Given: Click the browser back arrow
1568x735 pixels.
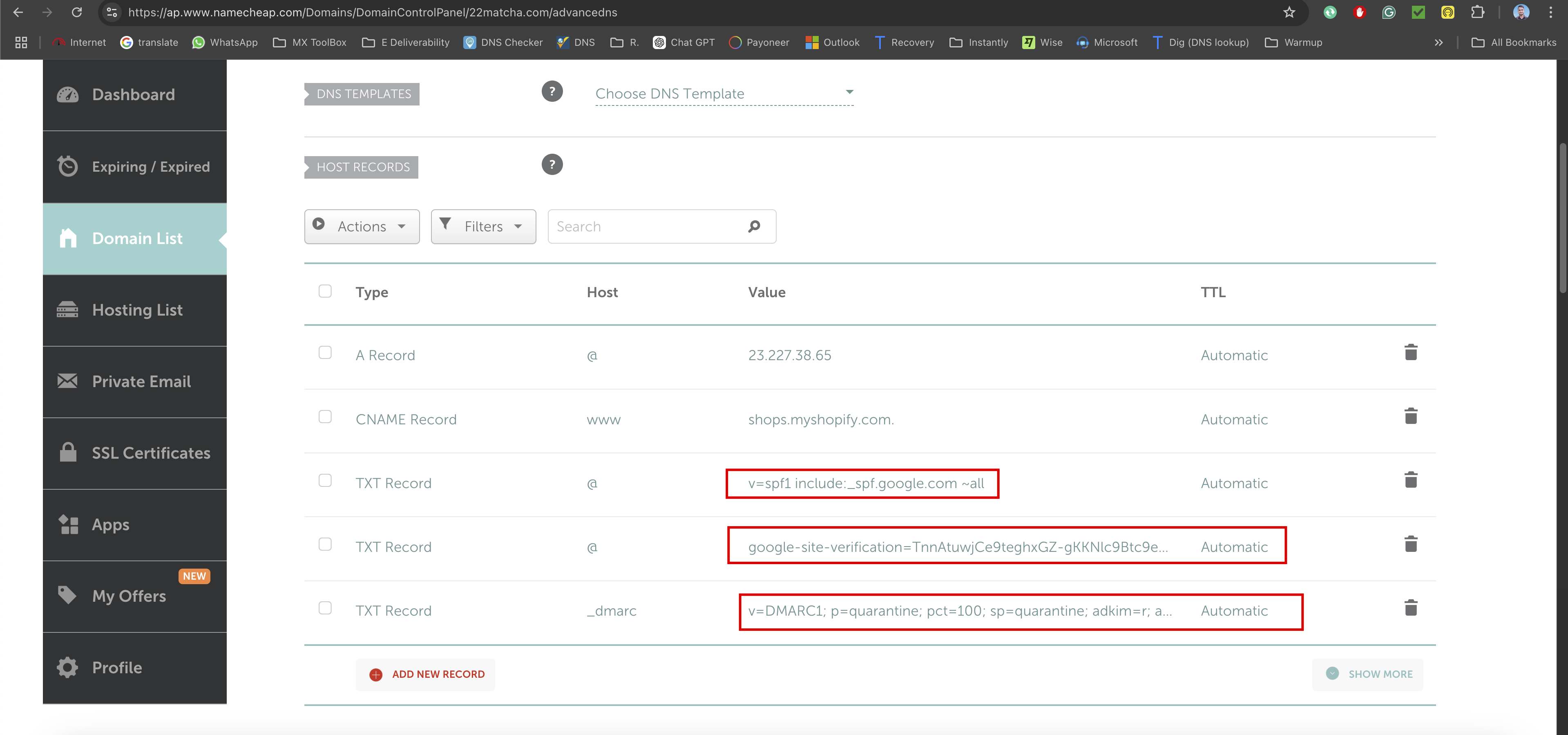Looking at the screenshot, I should 18,12.
